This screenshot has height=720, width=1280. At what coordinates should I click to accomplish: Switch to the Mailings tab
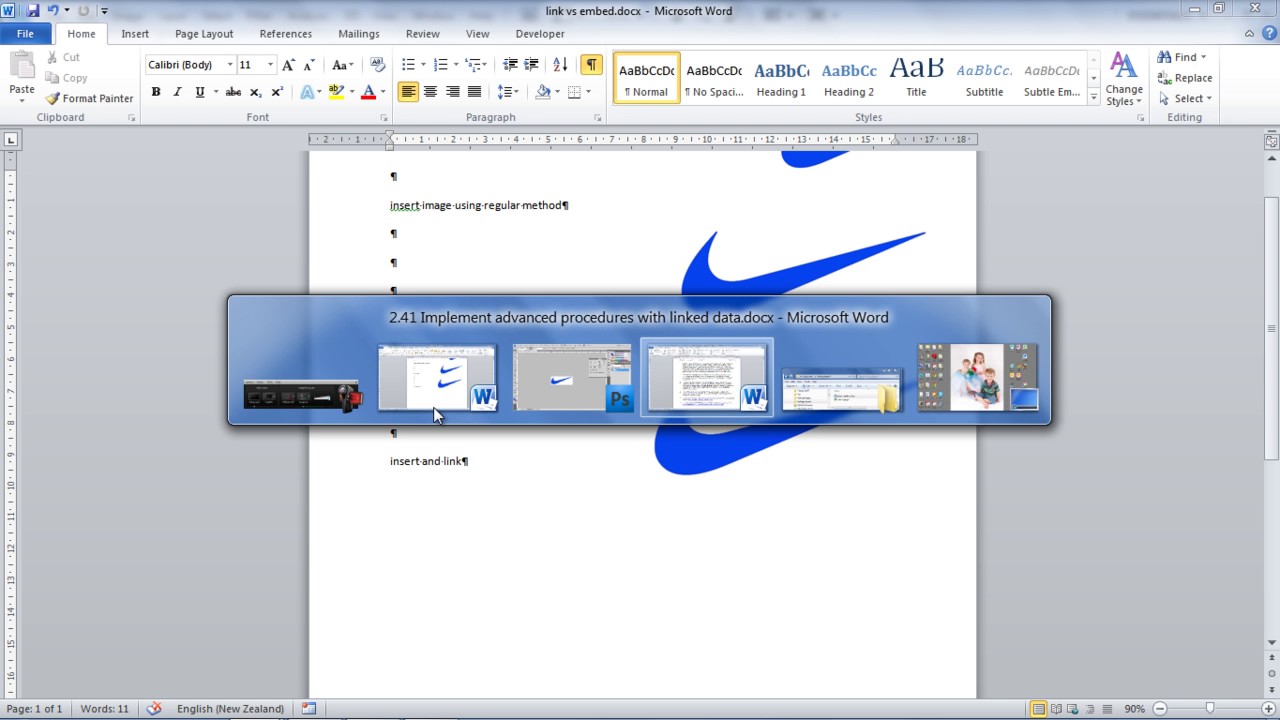click(359, 34)
